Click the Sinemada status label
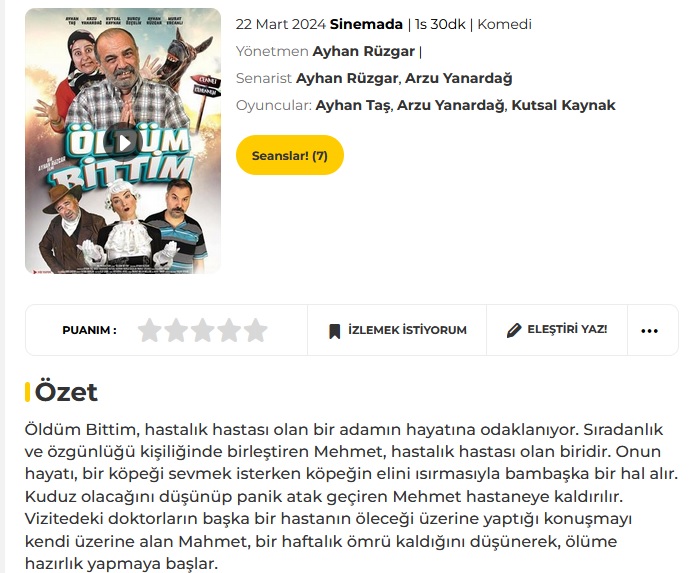This screenshot has width=700, height=573. point(366,24)
